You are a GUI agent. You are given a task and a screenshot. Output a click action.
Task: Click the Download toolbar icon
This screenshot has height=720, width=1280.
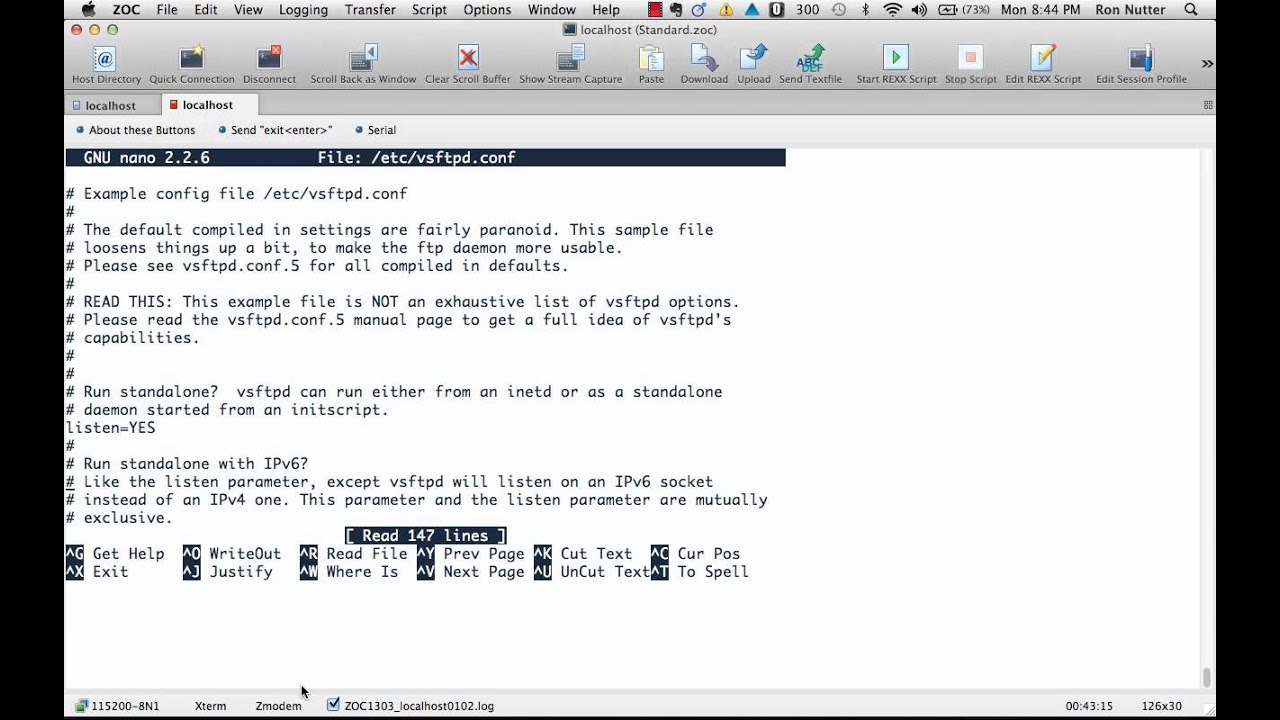704,64
